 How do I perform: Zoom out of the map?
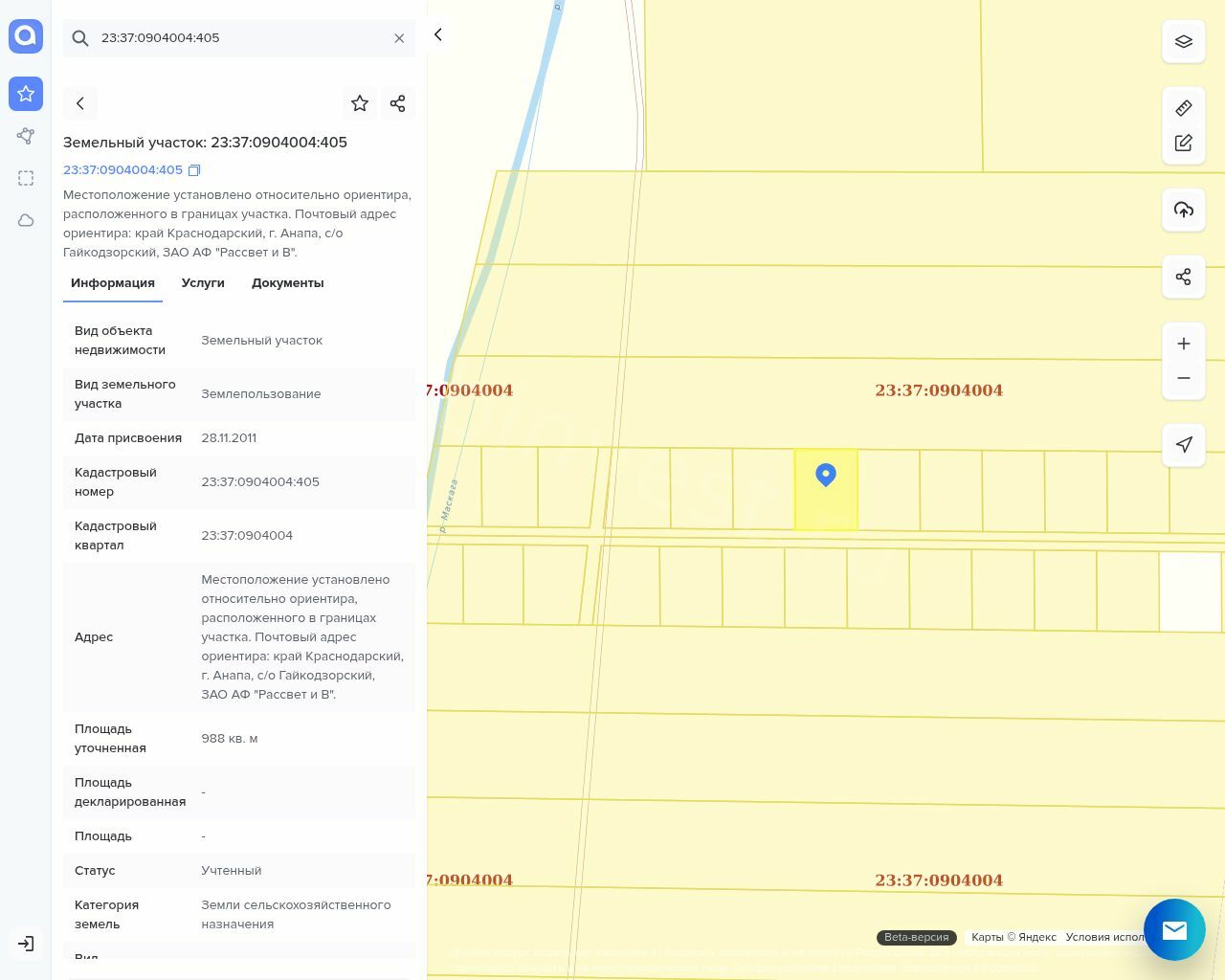(1183, 378)
